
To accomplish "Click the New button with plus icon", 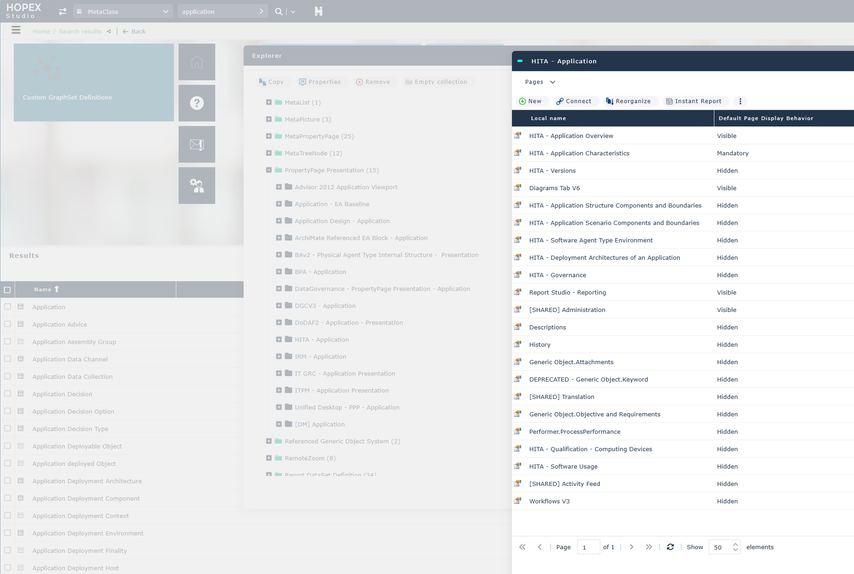I will coord(530,101).
